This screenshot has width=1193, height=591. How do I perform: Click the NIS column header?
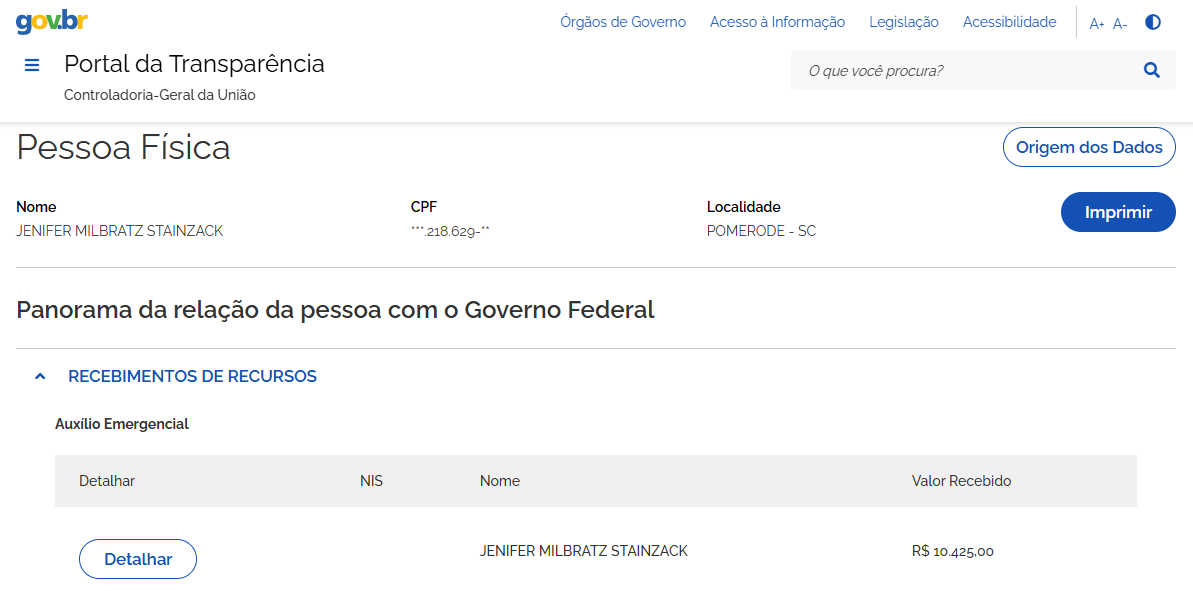(371, 481)
